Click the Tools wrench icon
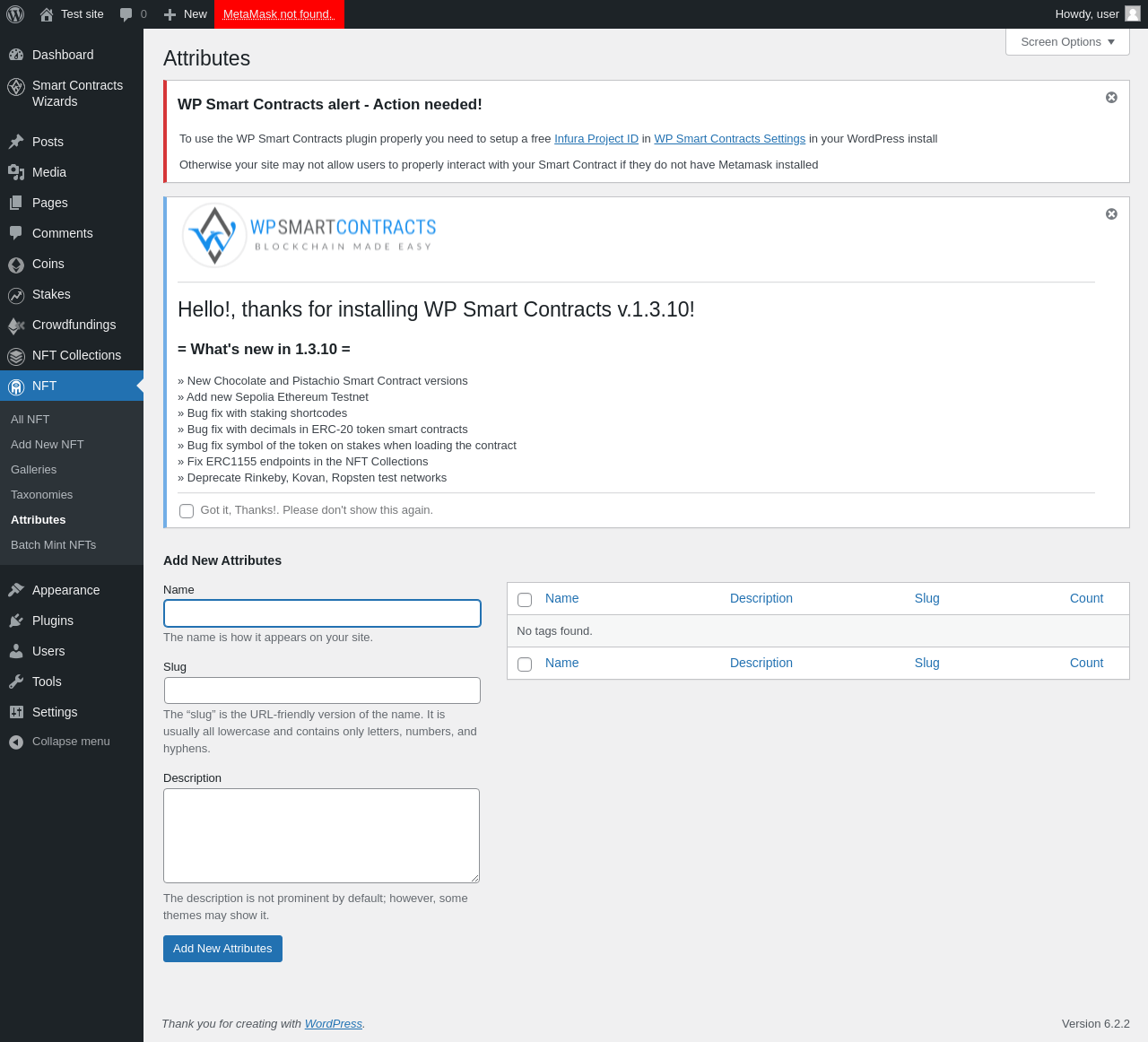 click(x=16, y=682)
